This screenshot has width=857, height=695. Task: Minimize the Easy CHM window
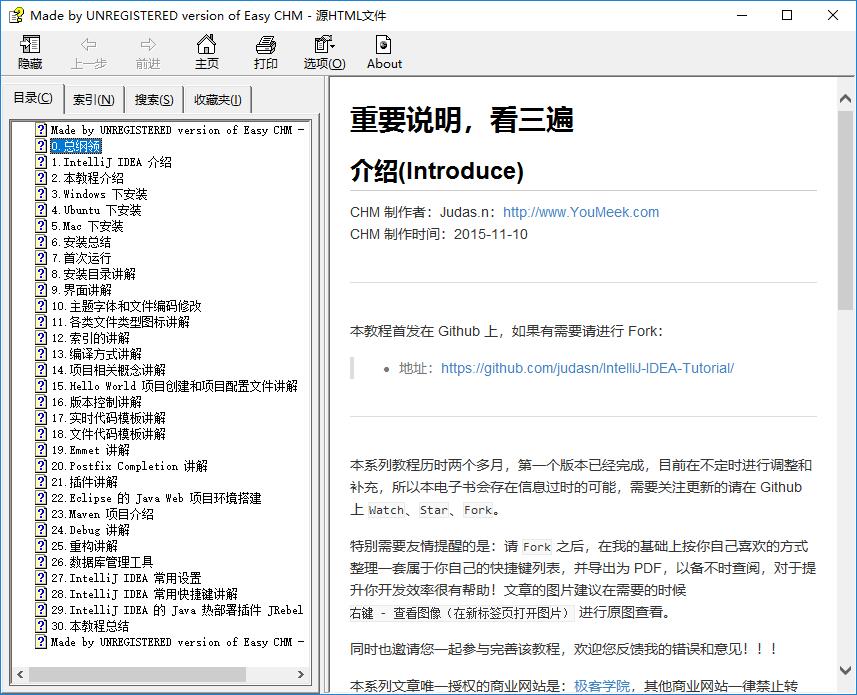[x=742, y=15]
